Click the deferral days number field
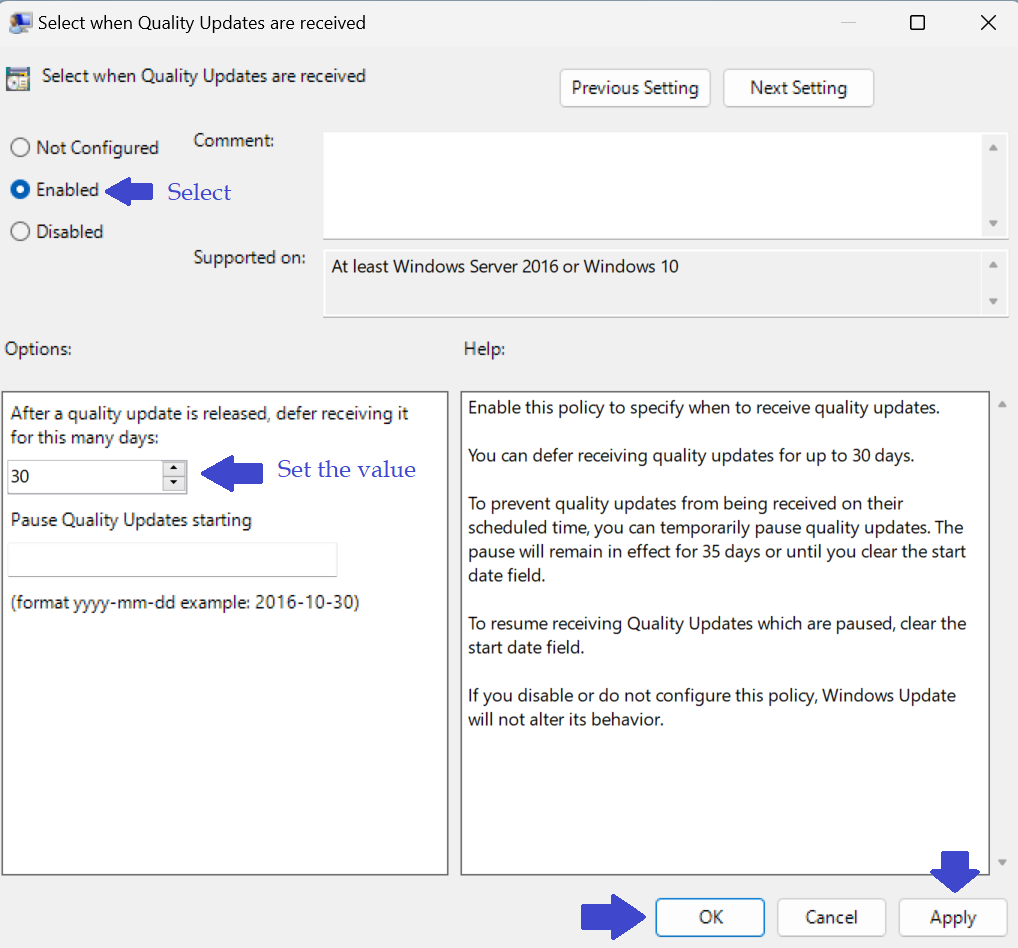The height and width of the screenshot is (948, 1018). click(x=84, y=477)
